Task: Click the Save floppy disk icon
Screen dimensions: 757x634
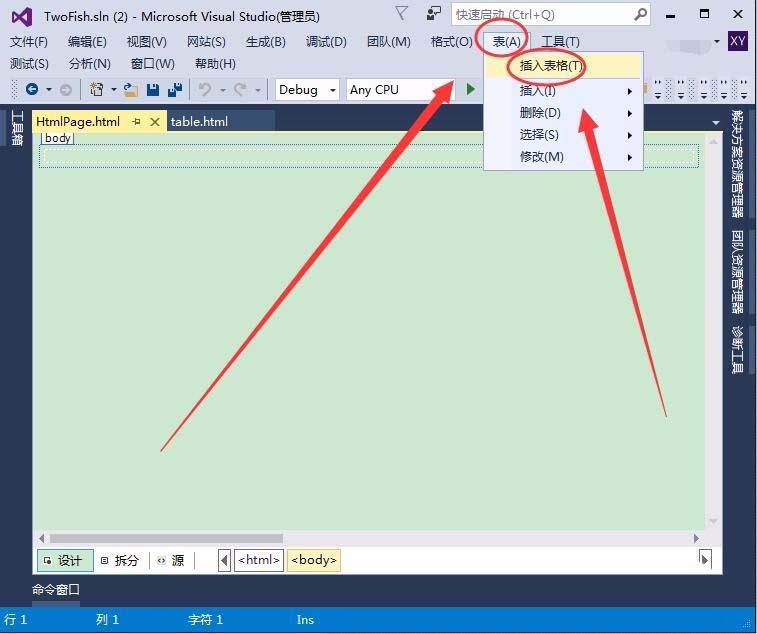Action: 153,90
